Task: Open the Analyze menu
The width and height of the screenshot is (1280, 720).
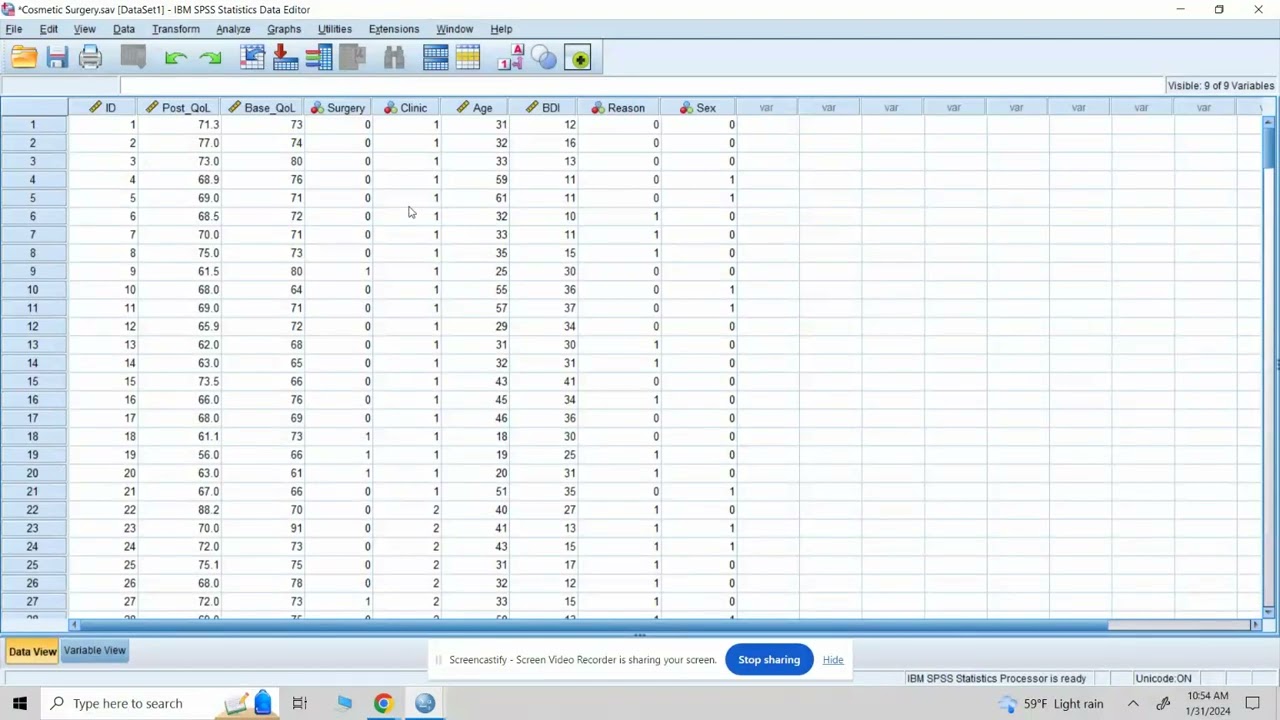Action: click(x=233, y=29)
